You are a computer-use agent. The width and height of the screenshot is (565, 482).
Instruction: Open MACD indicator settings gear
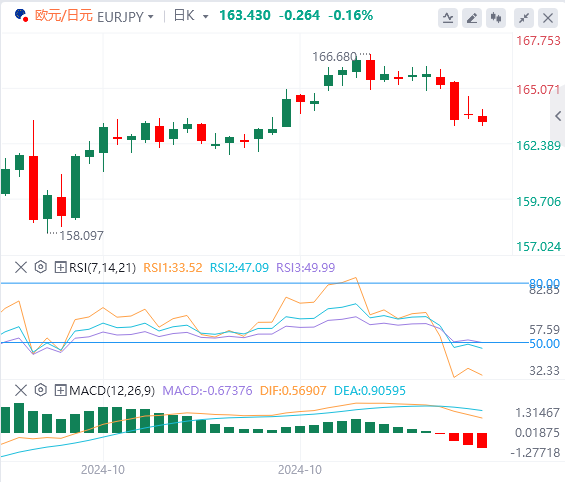pos(41,390)
